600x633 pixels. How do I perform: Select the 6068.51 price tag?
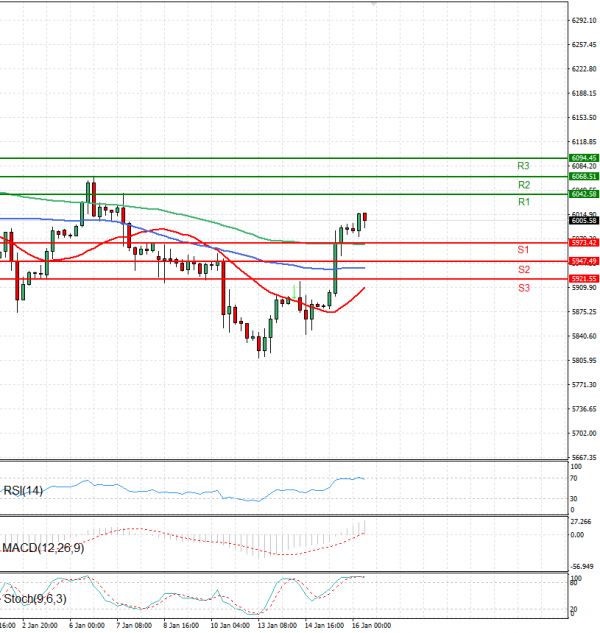click(x=584, y=176)
